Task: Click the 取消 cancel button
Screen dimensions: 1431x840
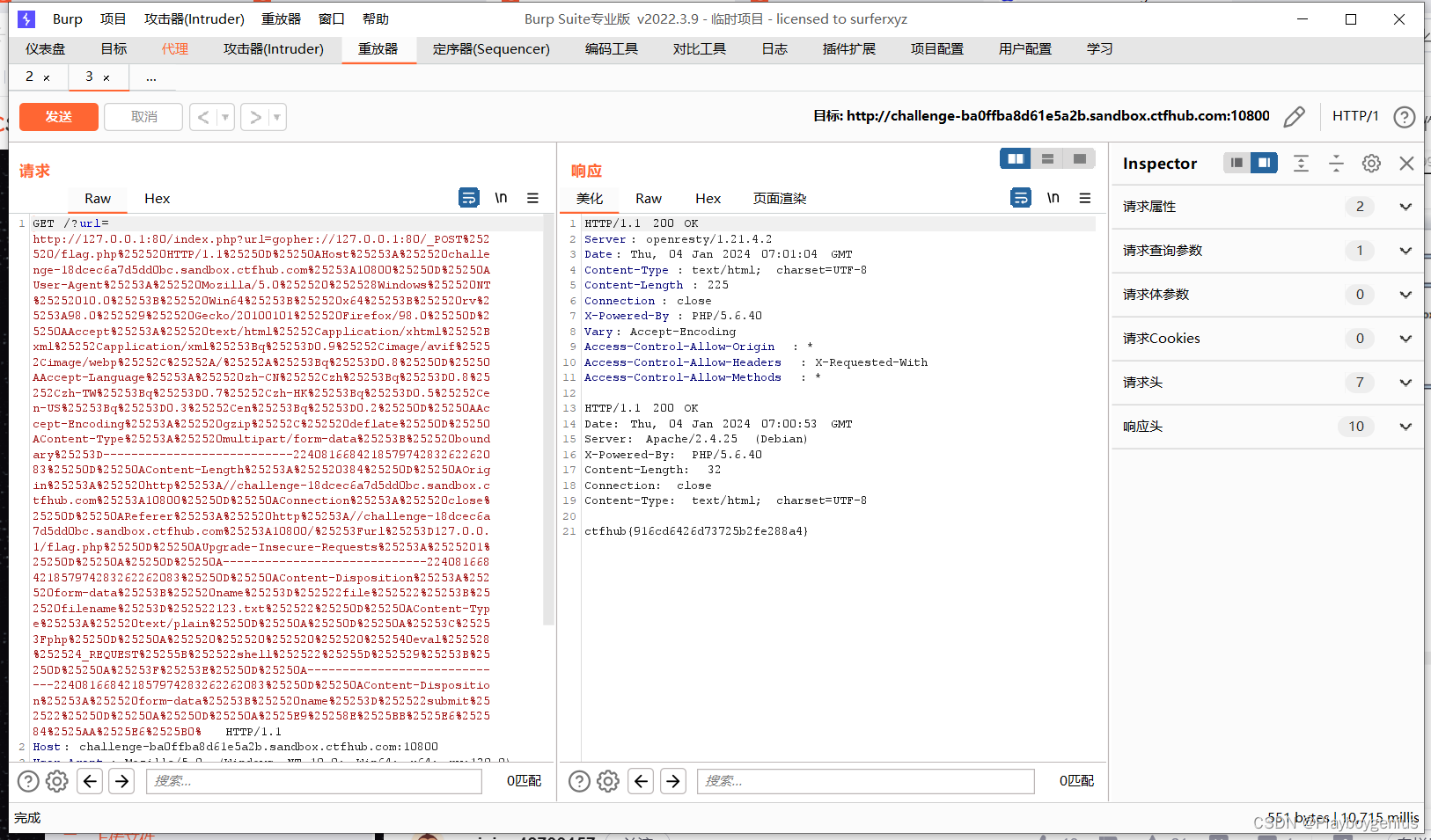Action: point(143,117)
